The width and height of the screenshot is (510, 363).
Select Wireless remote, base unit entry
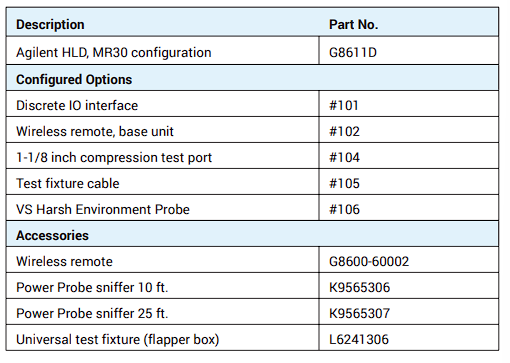[95, 132]
